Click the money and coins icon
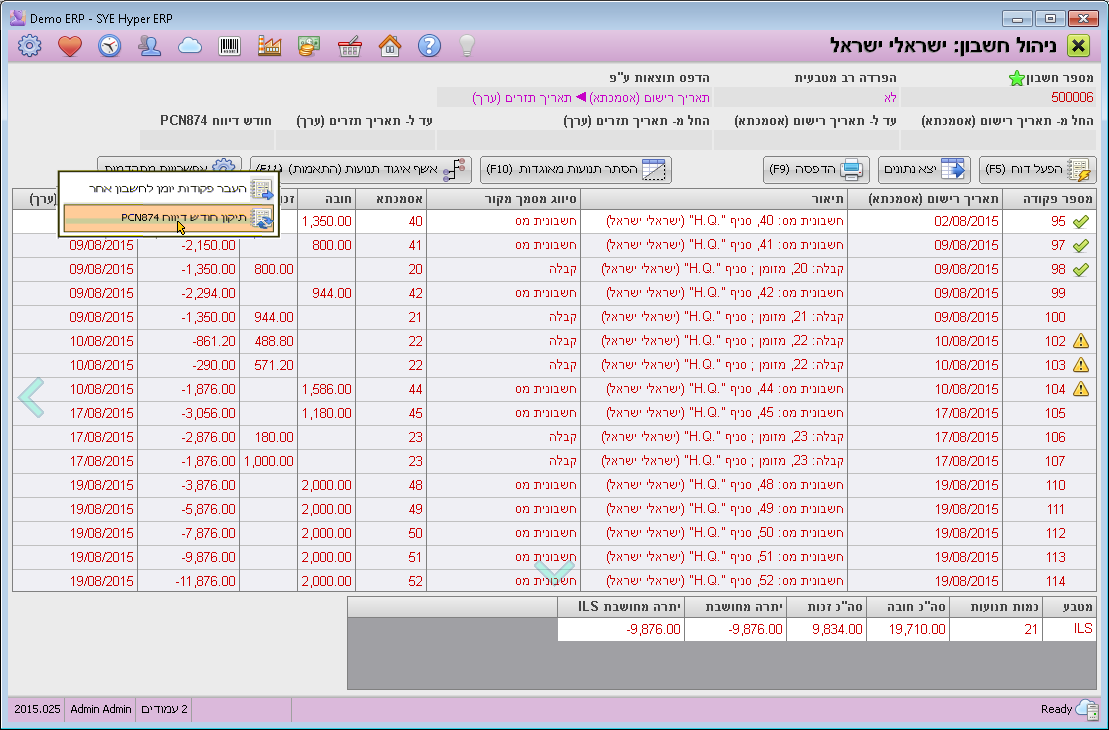Viewport: 1109px width, 730px height. 309,45
